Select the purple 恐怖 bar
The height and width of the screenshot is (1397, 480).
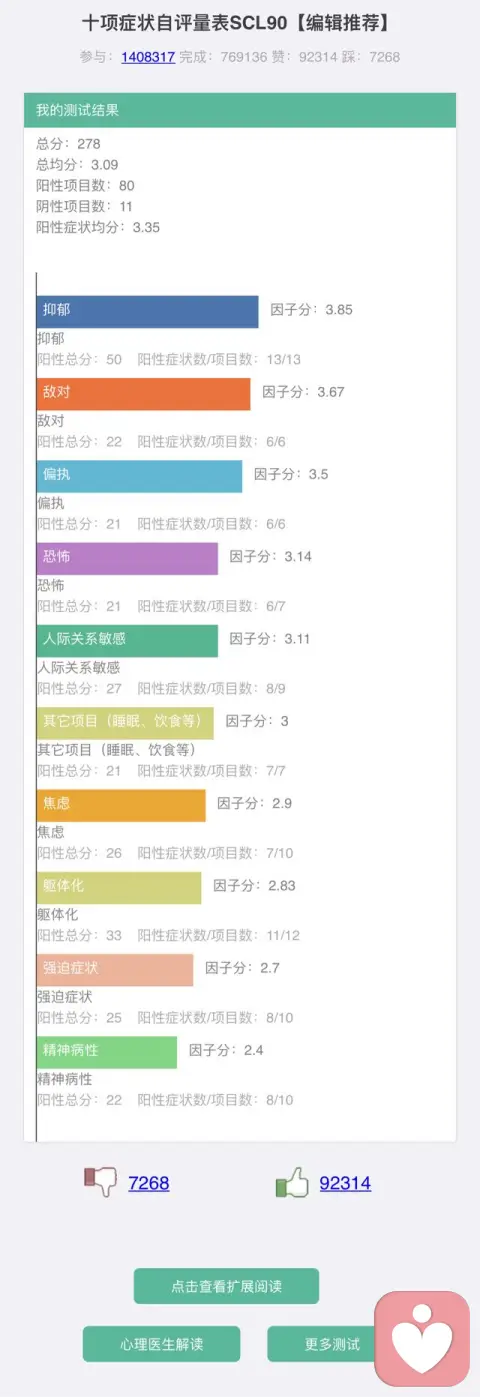pyautogui.click(x=127, y=558)
